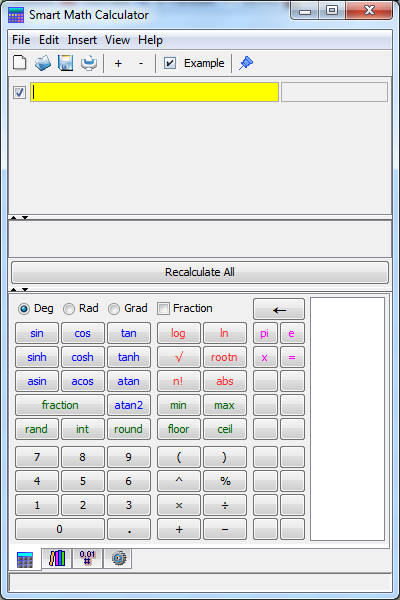Screen dimensions: 400x600
Task: Click the pushpin stay-on-top icon
Action: click(246, 63)
